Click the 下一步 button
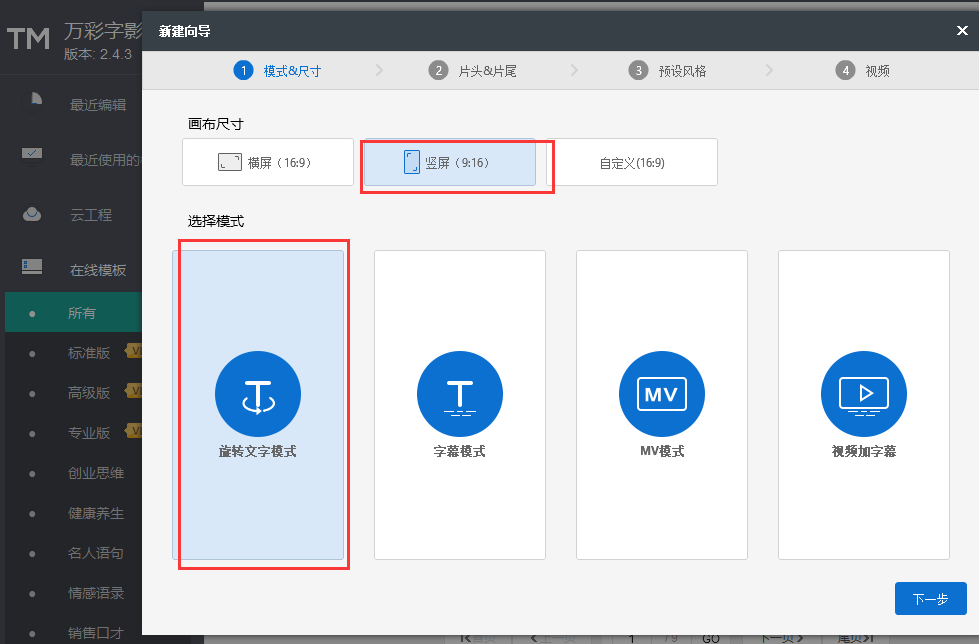The height and width of the screenshot is (644, 979). [x=930, y=598]
